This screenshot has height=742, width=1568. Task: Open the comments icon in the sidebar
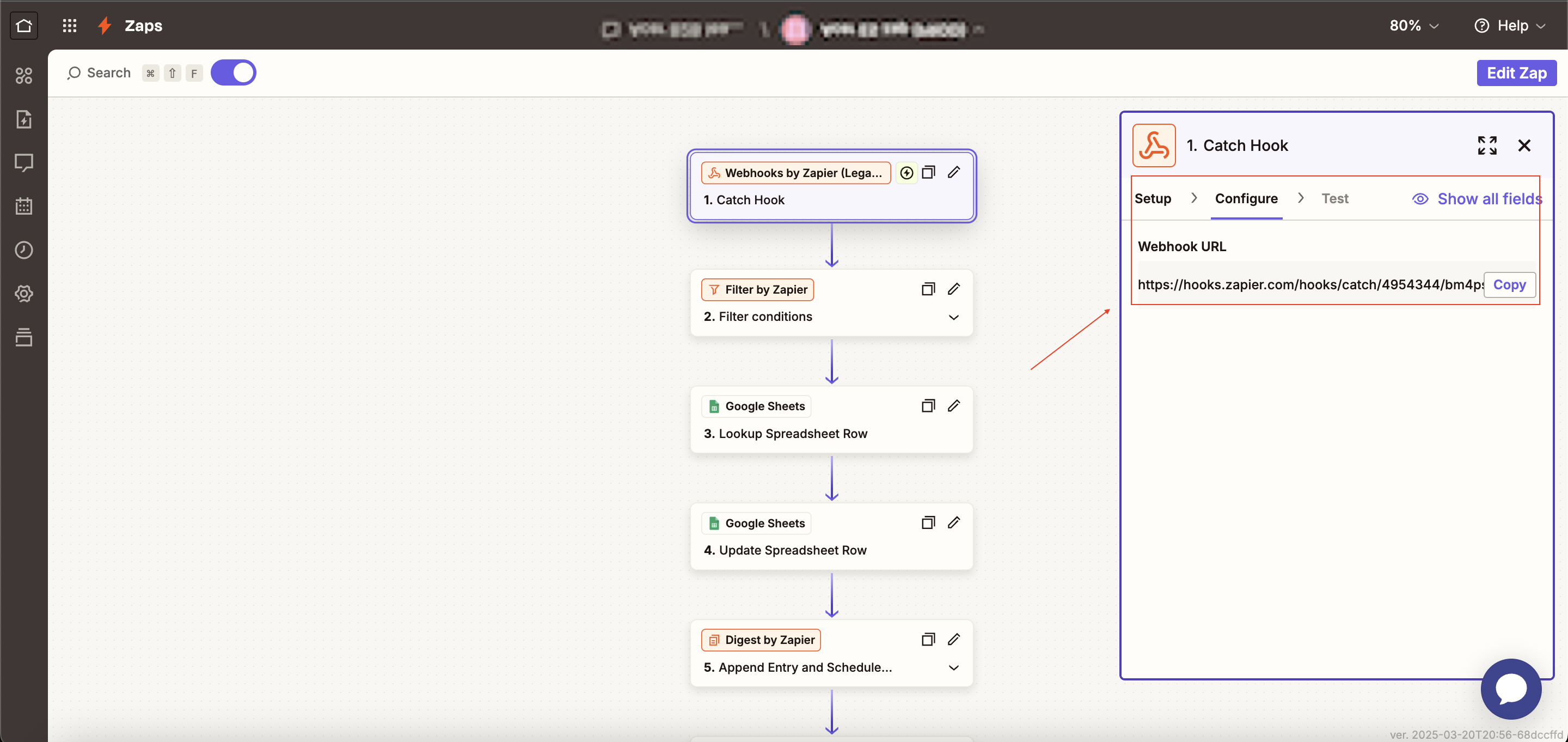(24, 163)
